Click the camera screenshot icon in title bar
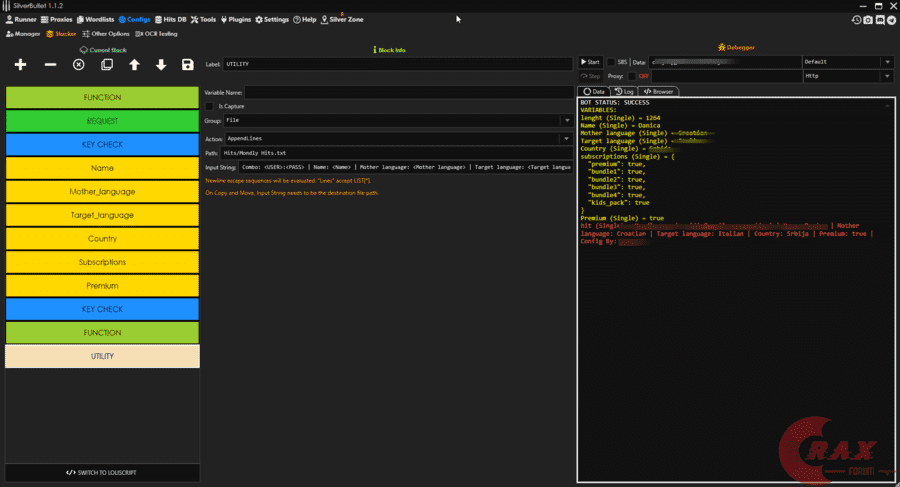 (868, 19)
